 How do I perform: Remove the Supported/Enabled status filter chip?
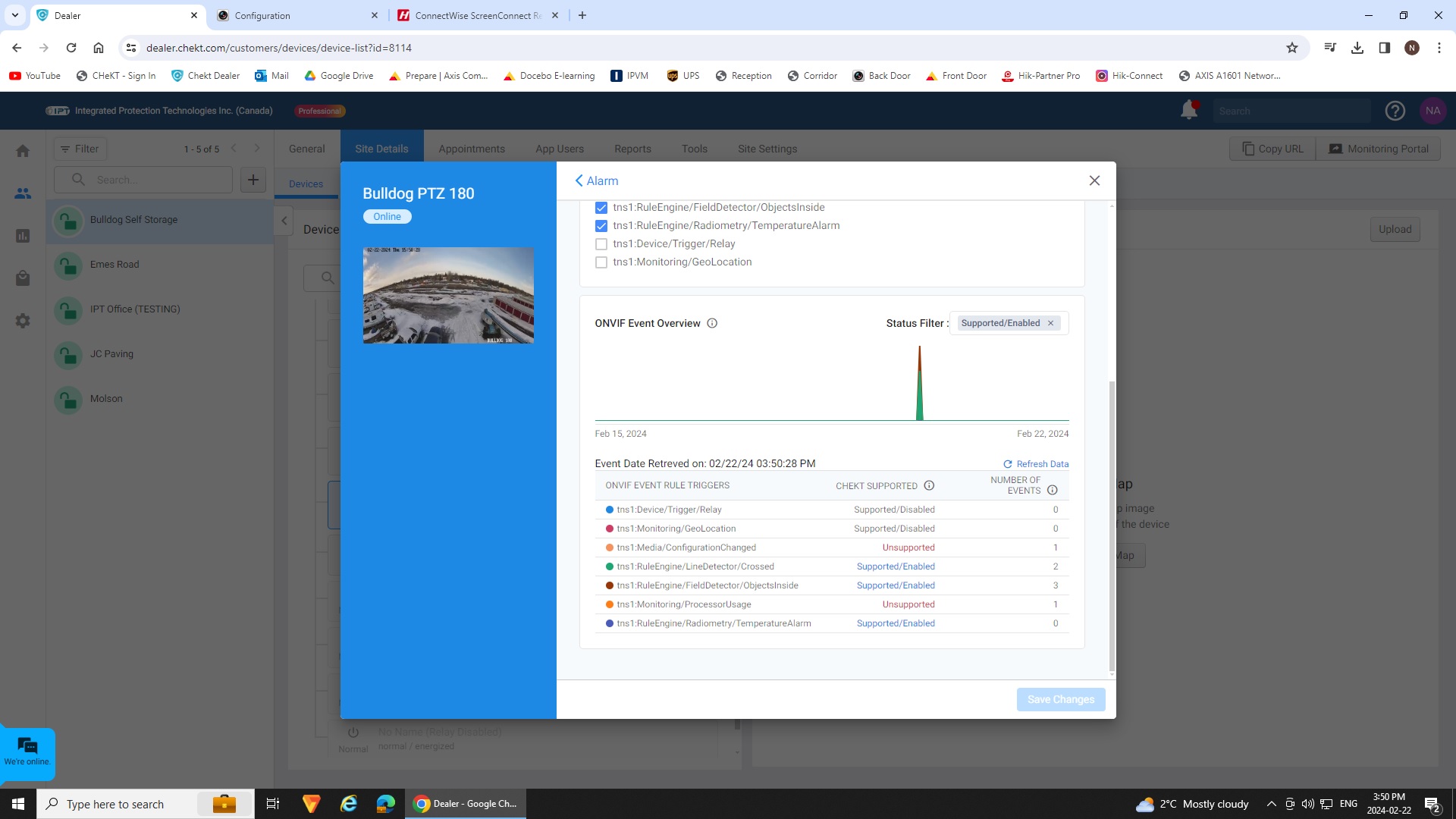pos(1050,323)
